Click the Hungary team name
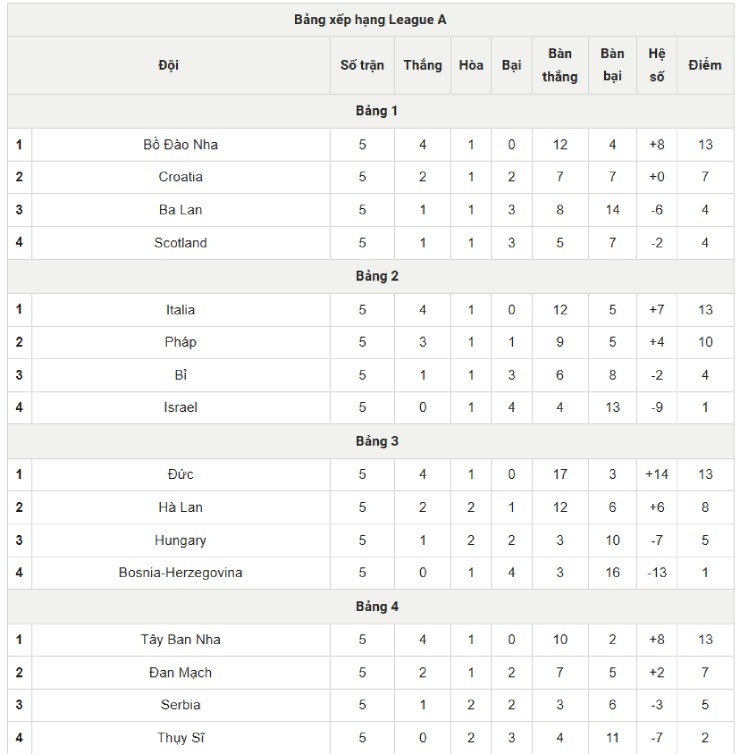Image resolution: width=740 pixels, height=754 pixels. pos(180,540)
